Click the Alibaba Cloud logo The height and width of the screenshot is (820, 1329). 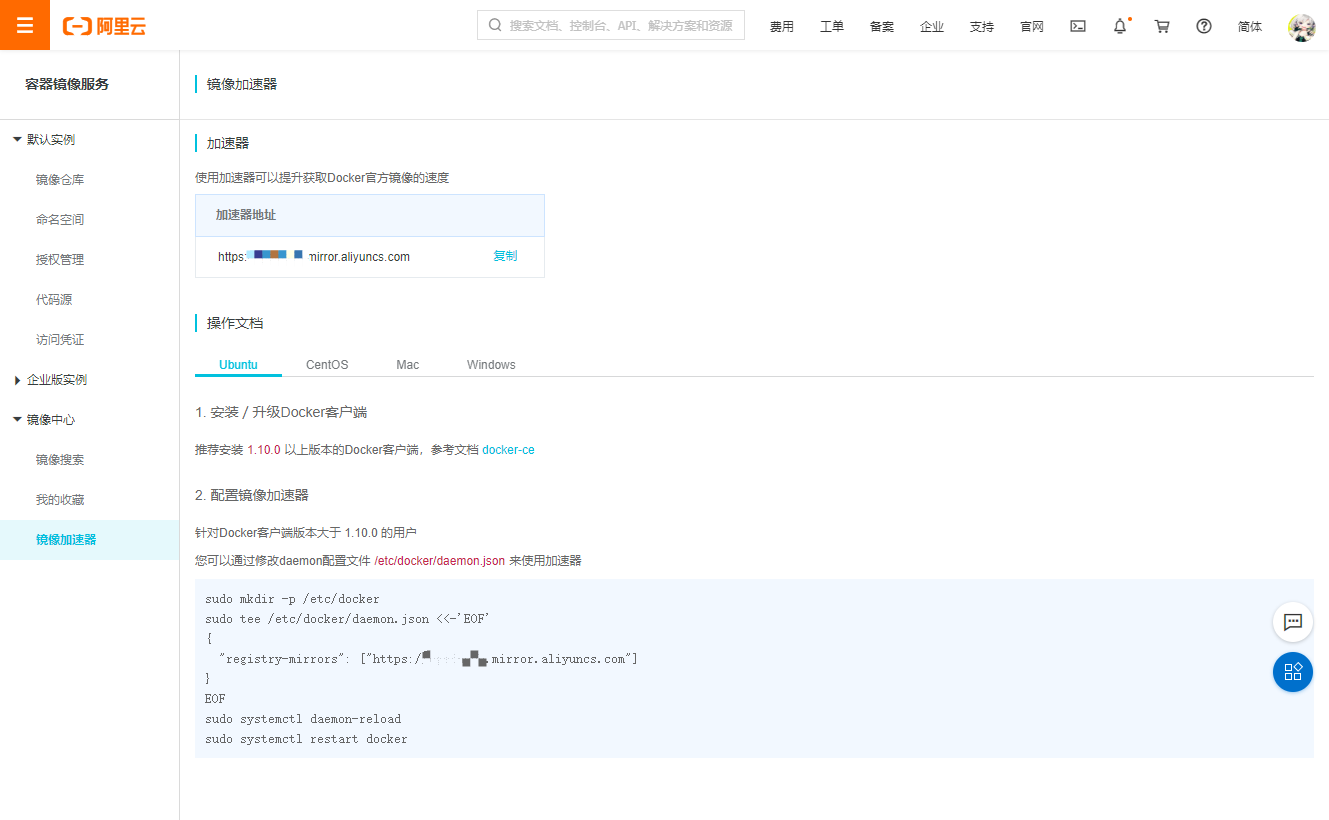(x=104, y=27)
